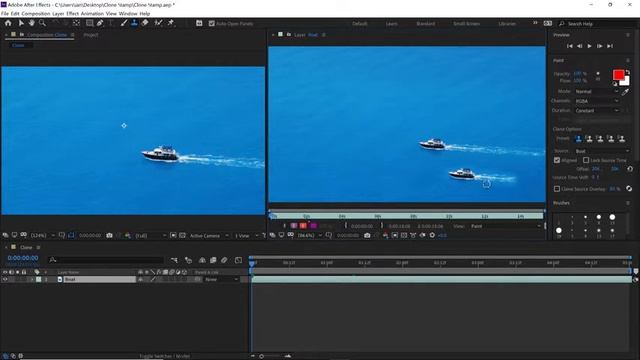Open the clone Source dropdown showing Boat
The height and width of the screenshot is (360, 640).
(x=602, y=151)
